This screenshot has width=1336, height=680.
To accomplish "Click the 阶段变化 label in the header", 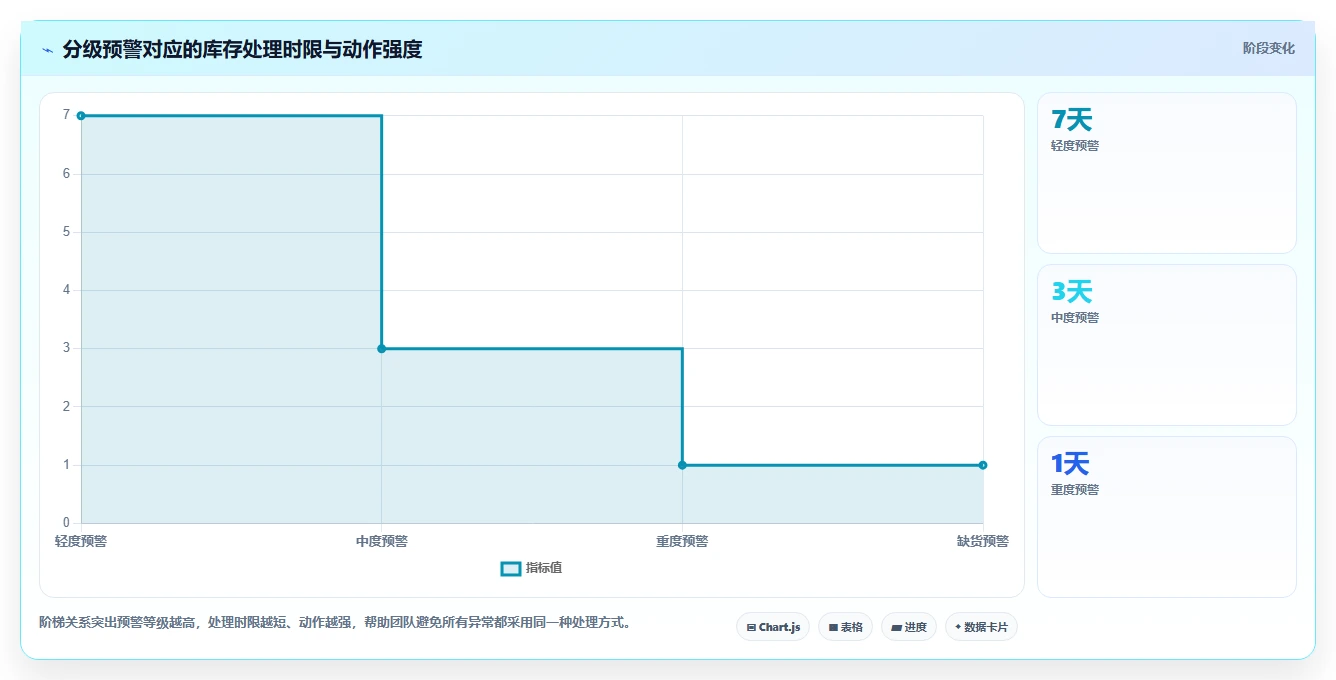I will (x=1268, y=48).
